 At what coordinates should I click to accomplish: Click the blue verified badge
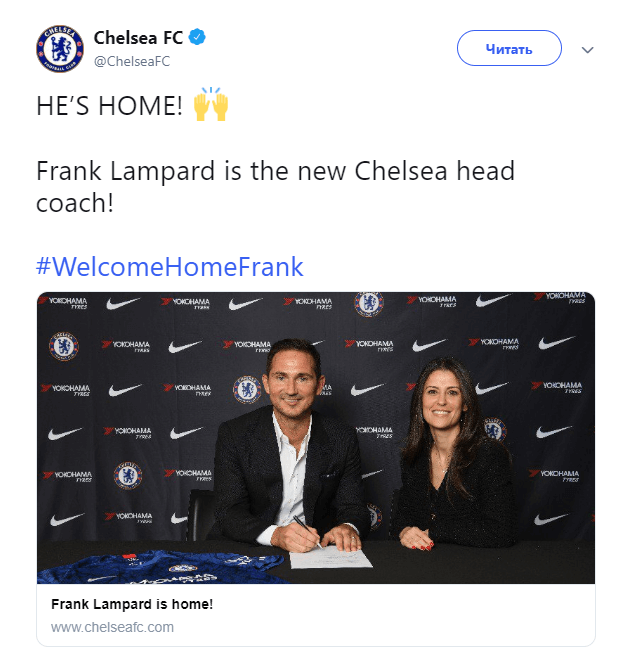pyautogui.click(x=197, y=37)
